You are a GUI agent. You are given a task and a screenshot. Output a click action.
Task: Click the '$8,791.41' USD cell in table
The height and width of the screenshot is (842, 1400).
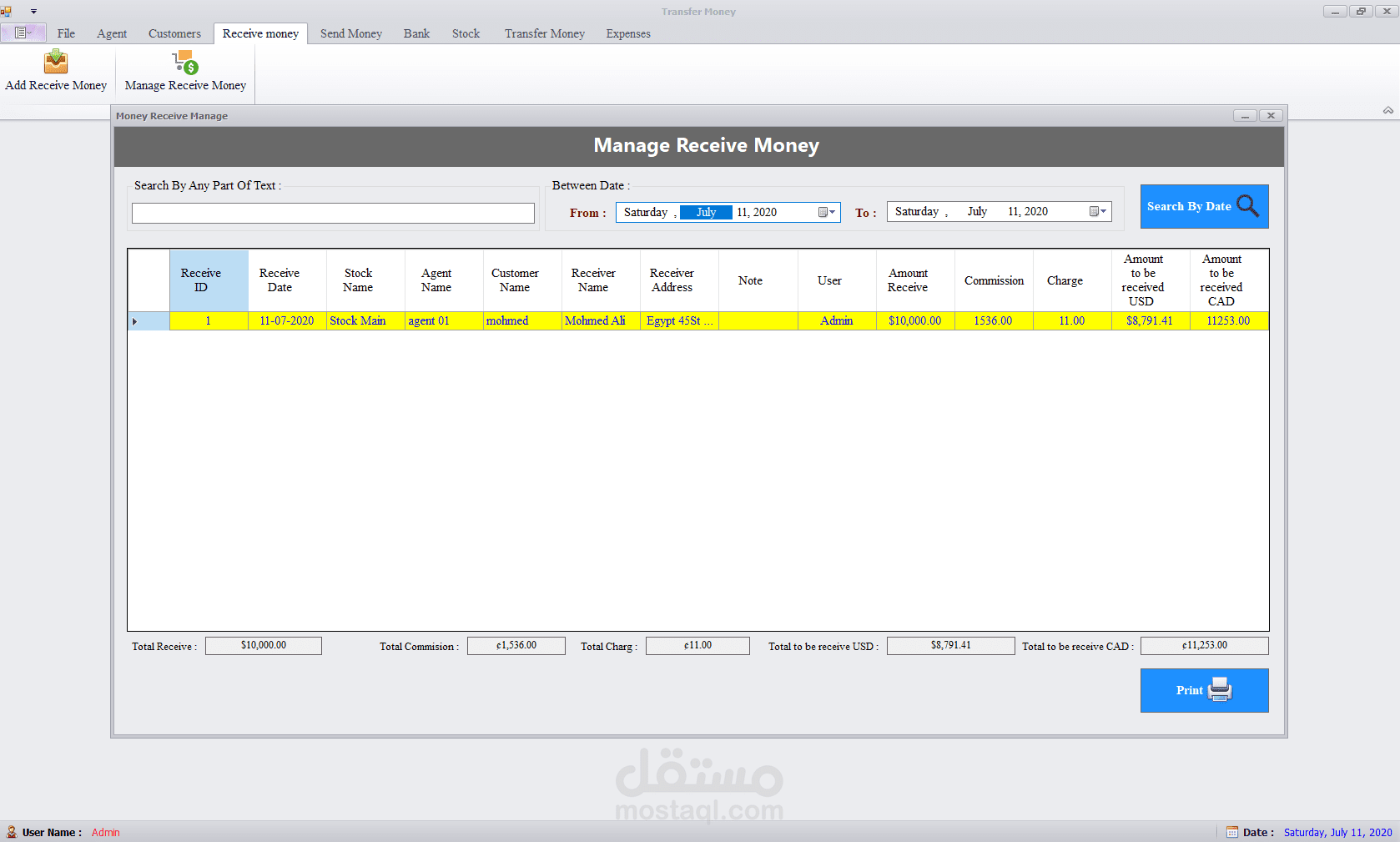coord(1151,321)
